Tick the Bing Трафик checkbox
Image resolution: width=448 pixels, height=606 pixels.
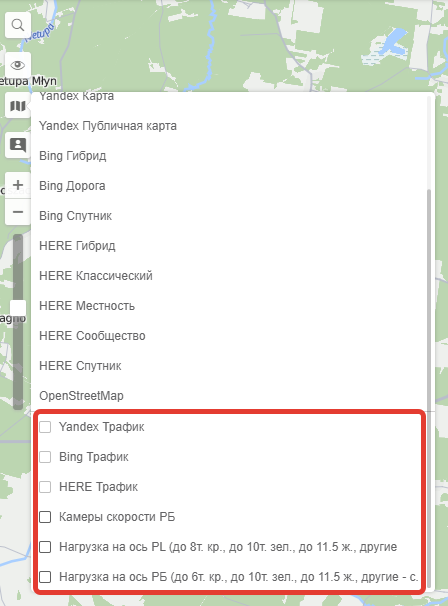tap(45, 457)
